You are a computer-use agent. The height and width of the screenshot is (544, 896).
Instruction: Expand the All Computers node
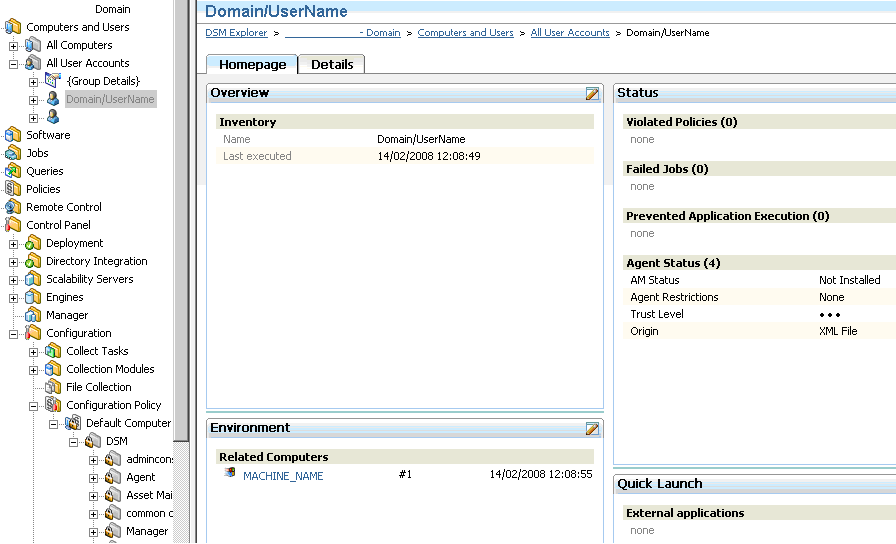click(x=14, y=45)
